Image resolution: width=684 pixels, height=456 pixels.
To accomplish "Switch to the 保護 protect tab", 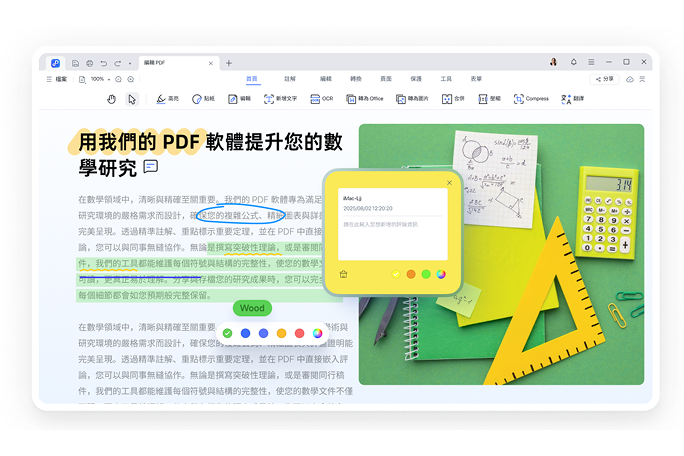I will [x=416, y=79].
